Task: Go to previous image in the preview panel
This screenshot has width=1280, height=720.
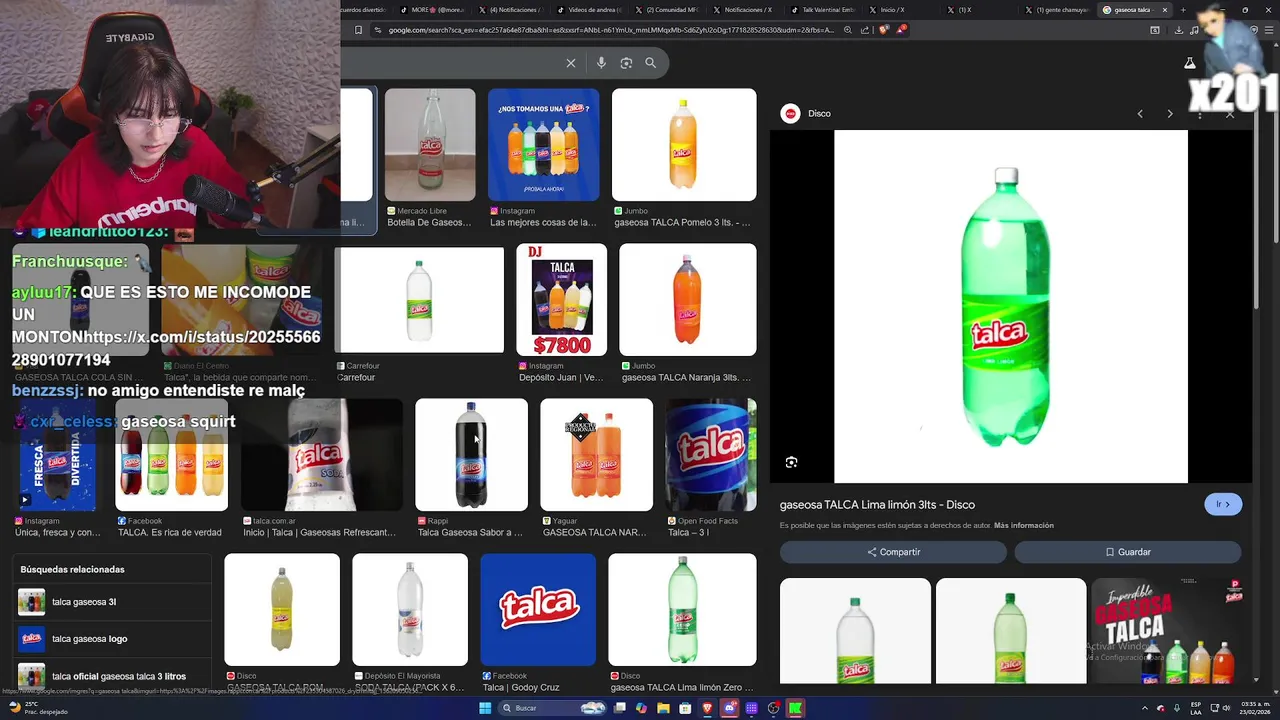Action: click(1140, 114)
